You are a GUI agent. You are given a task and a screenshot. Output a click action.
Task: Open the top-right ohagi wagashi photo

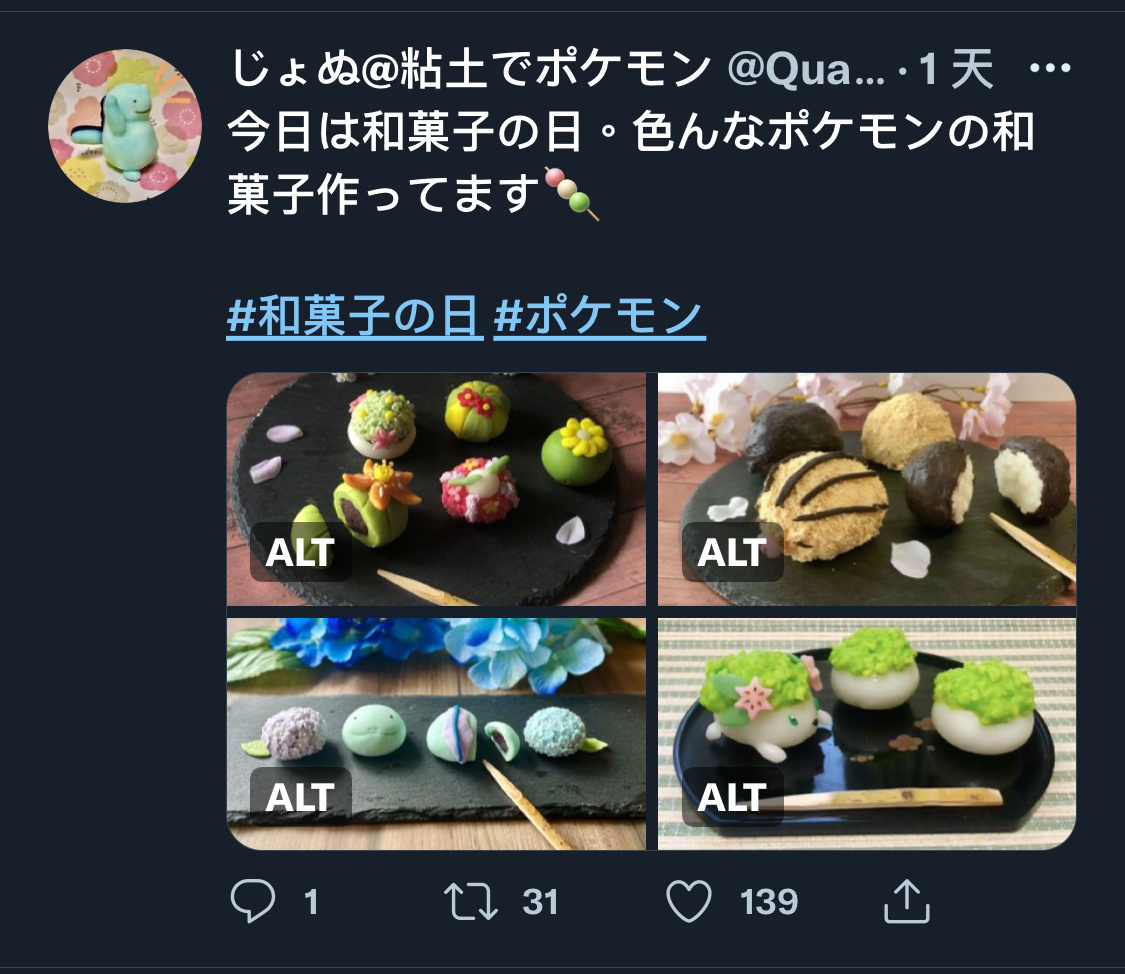867,489
